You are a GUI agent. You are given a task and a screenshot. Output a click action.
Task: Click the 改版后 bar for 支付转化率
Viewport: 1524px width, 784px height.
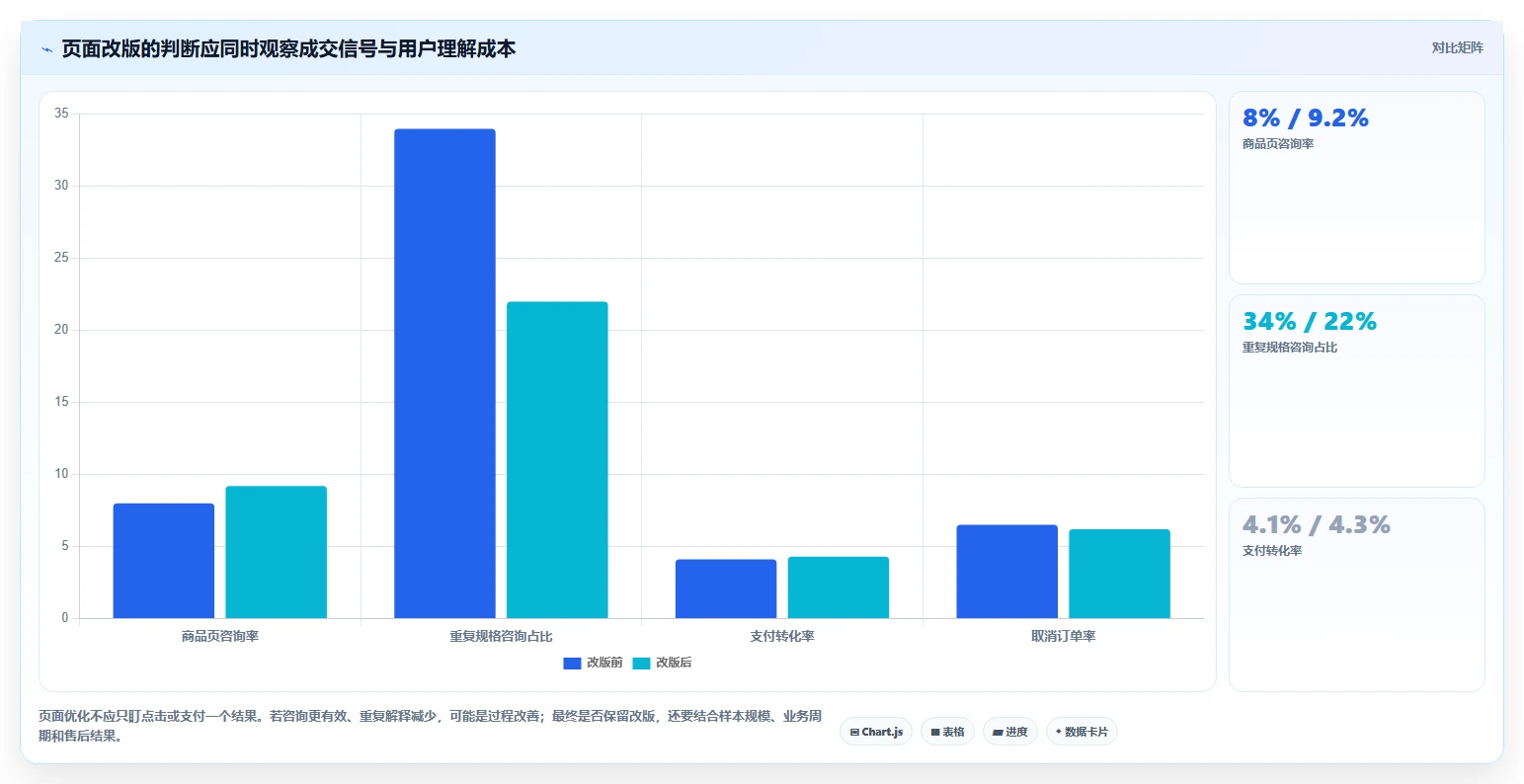[x=839, y=588]
